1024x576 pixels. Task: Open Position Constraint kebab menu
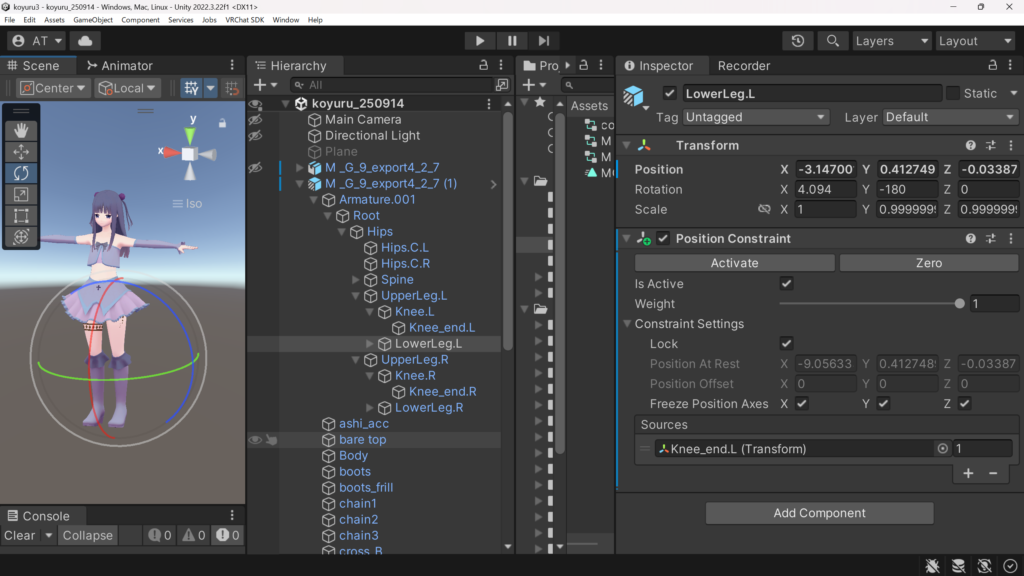(1011, 238)
